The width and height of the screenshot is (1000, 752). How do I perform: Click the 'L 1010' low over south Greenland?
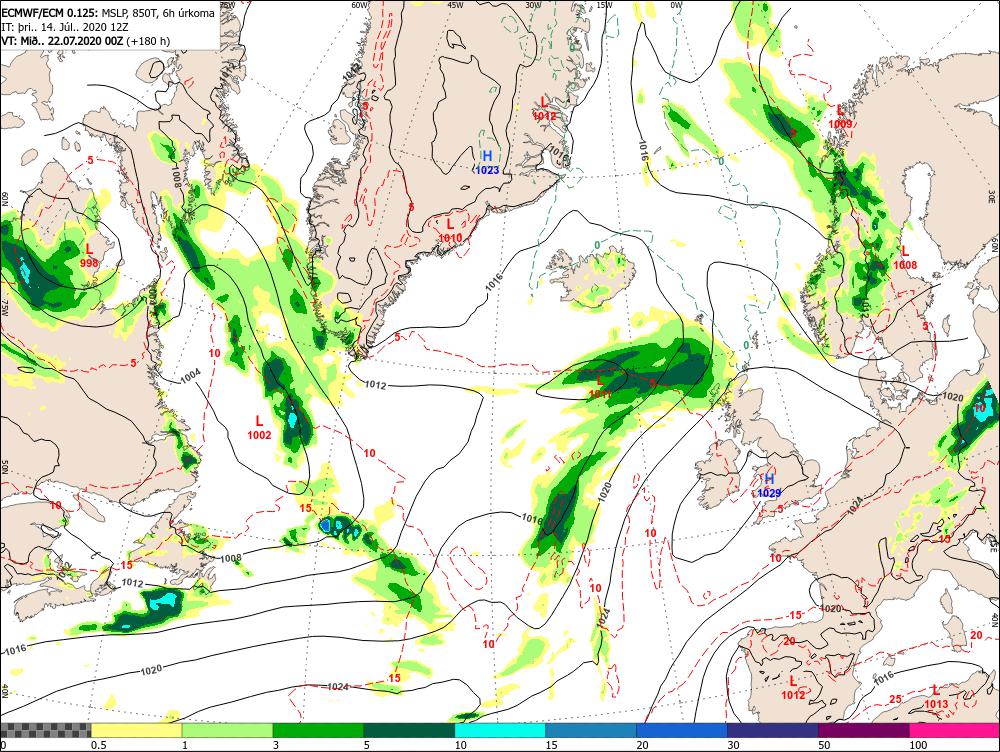[x=450, y=230]
